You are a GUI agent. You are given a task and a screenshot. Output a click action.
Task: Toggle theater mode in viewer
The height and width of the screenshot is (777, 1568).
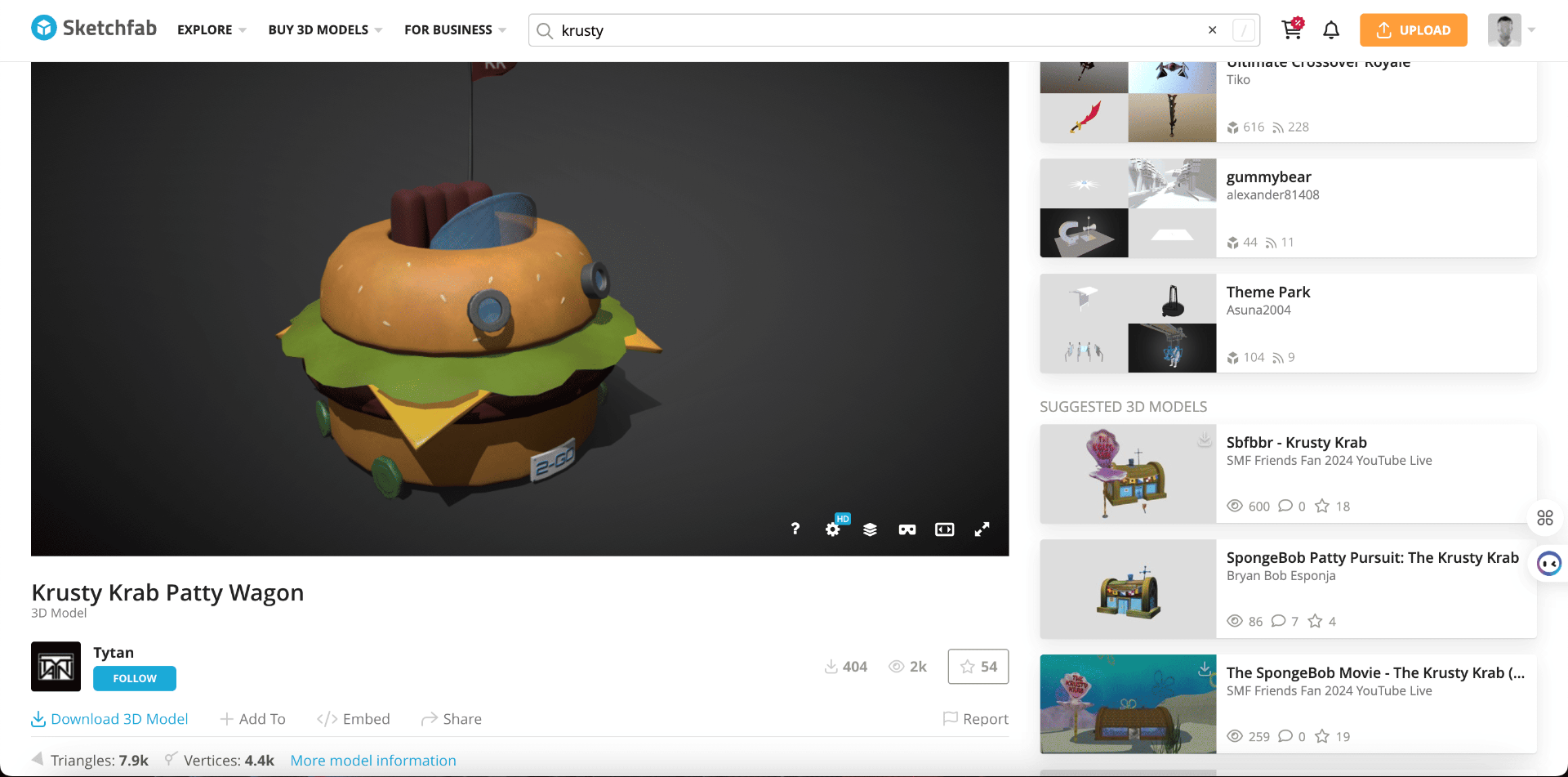tap(945, 529)
